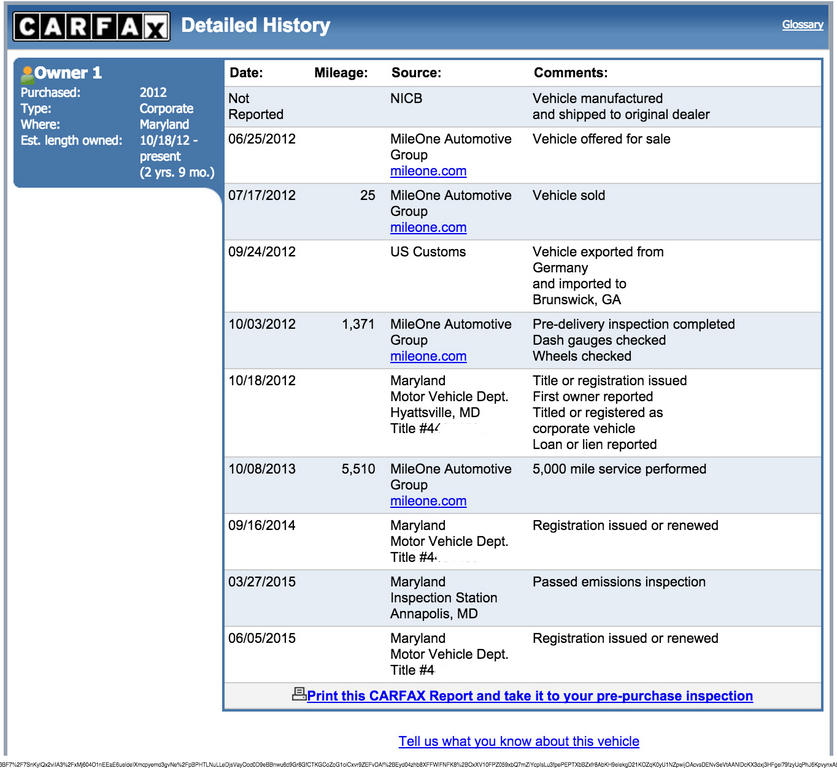Visit mileone.com link in the 10/08/2013 row
Viewport: 837px width, 768px height.
428,501
